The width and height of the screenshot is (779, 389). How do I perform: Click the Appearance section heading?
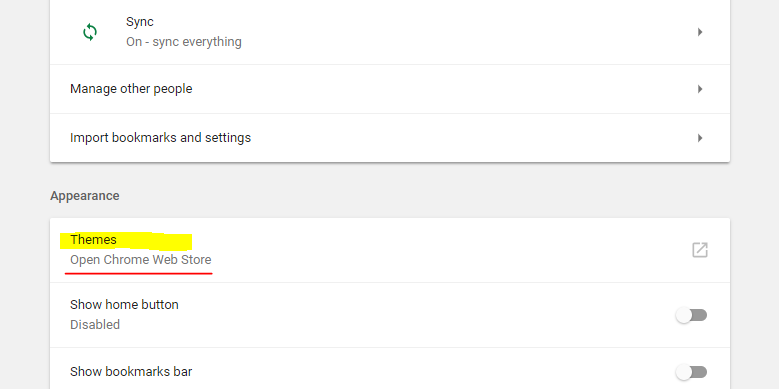[x=84, y=196]
